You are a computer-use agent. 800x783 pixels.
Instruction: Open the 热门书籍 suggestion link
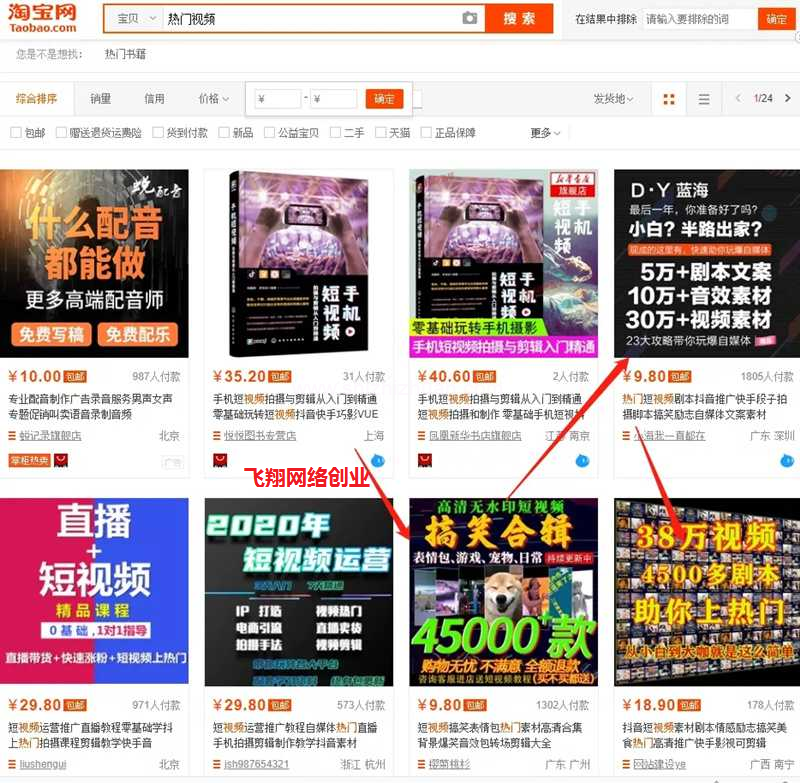click(x=125, y=54)
